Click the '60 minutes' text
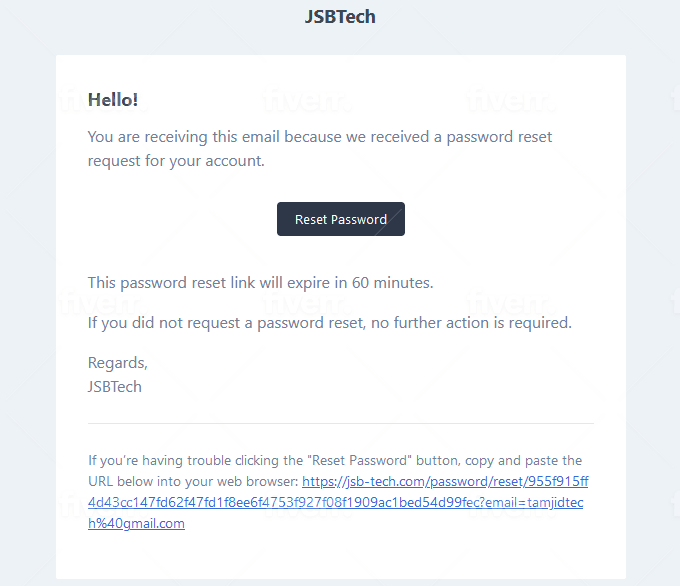Image resolution: width=680 pixels, height=586 pixels. (x=392, y=283)
